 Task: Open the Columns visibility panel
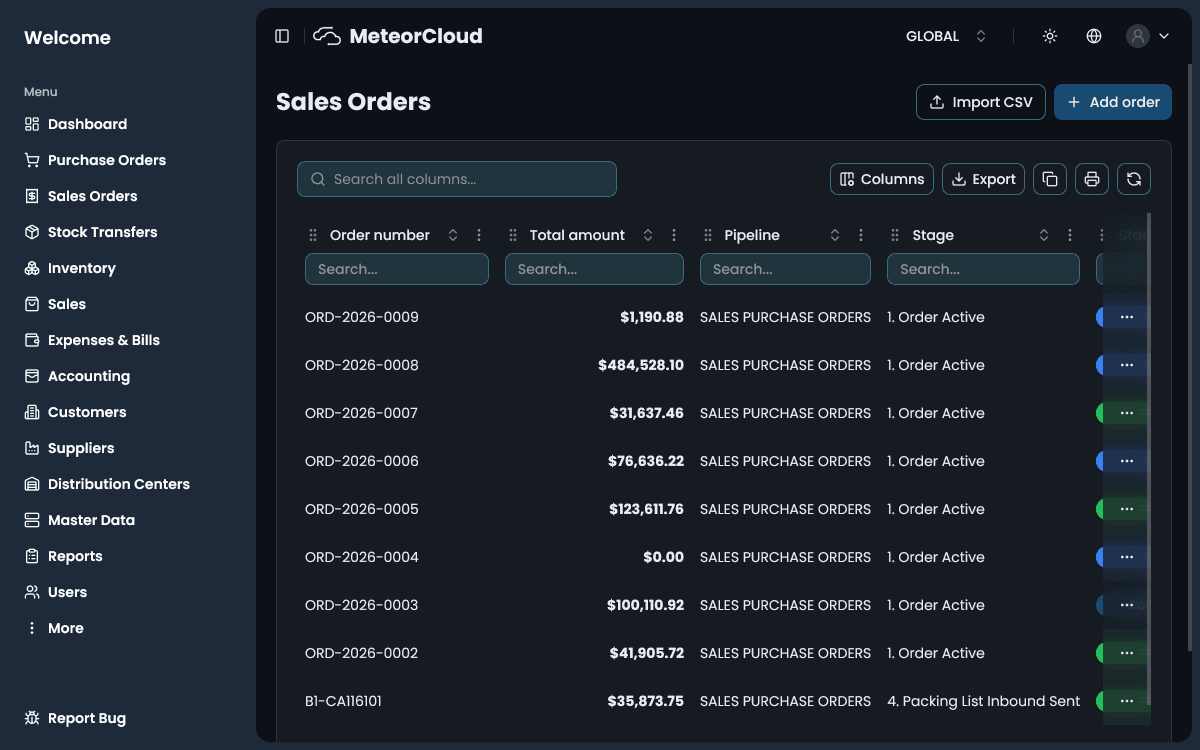(881, 179)
